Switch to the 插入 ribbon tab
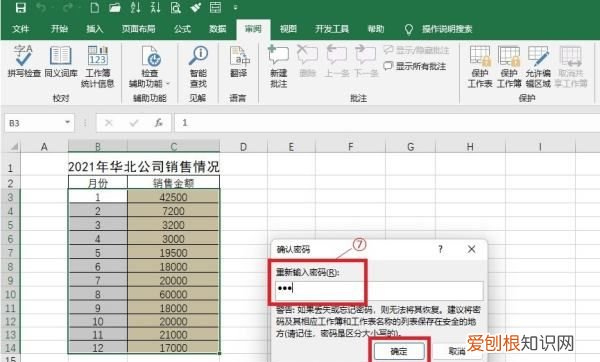The height and width of the screenshot is (362, 600). pyautogui.click(x=95, y=29)
